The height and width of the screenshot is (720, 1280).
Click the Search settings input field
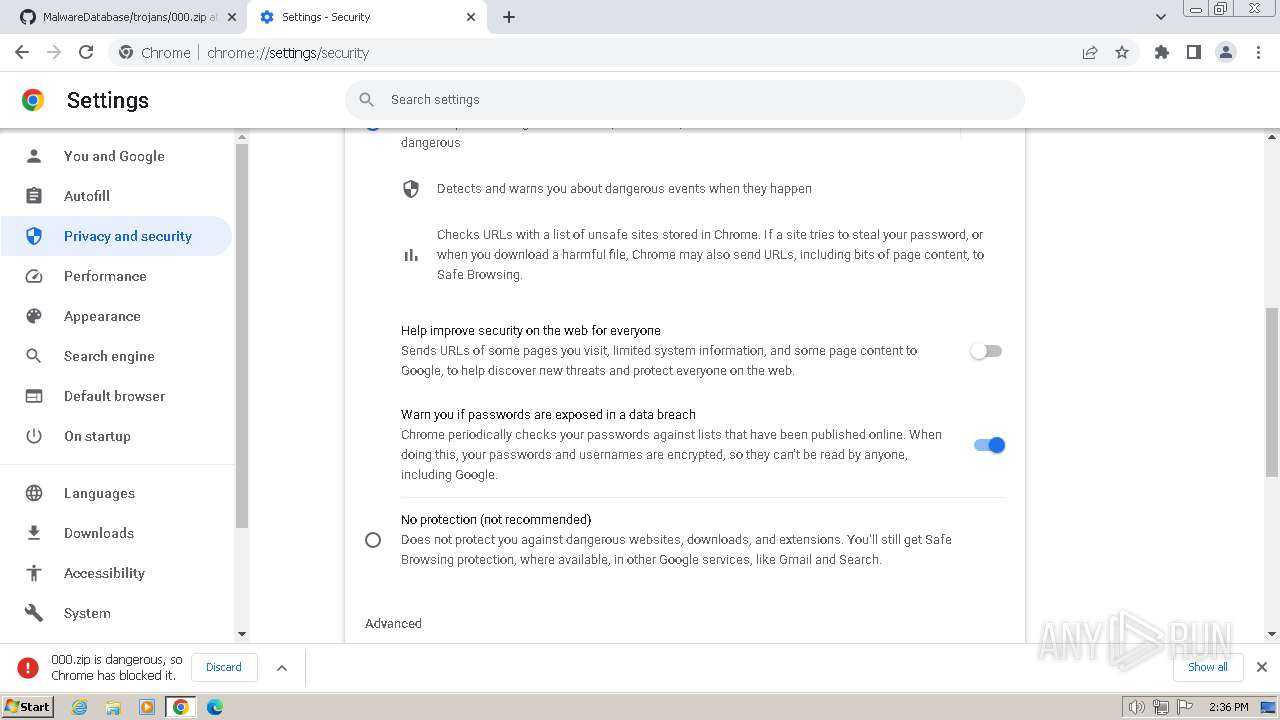point(685,99)
